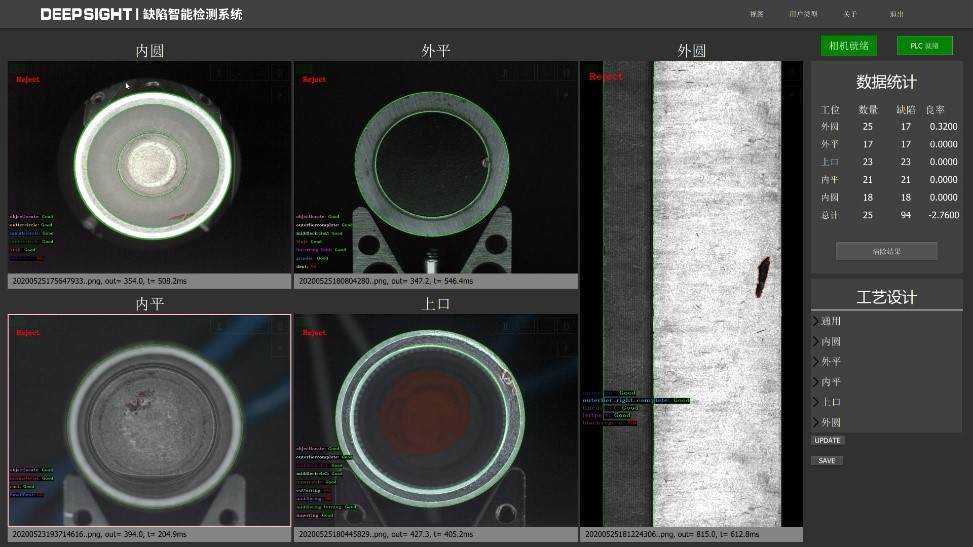Image resolution: width=973 pixels, height=547 pixels.
Task: Click the 内平 row label in statistics table
Action: [830, 179]
